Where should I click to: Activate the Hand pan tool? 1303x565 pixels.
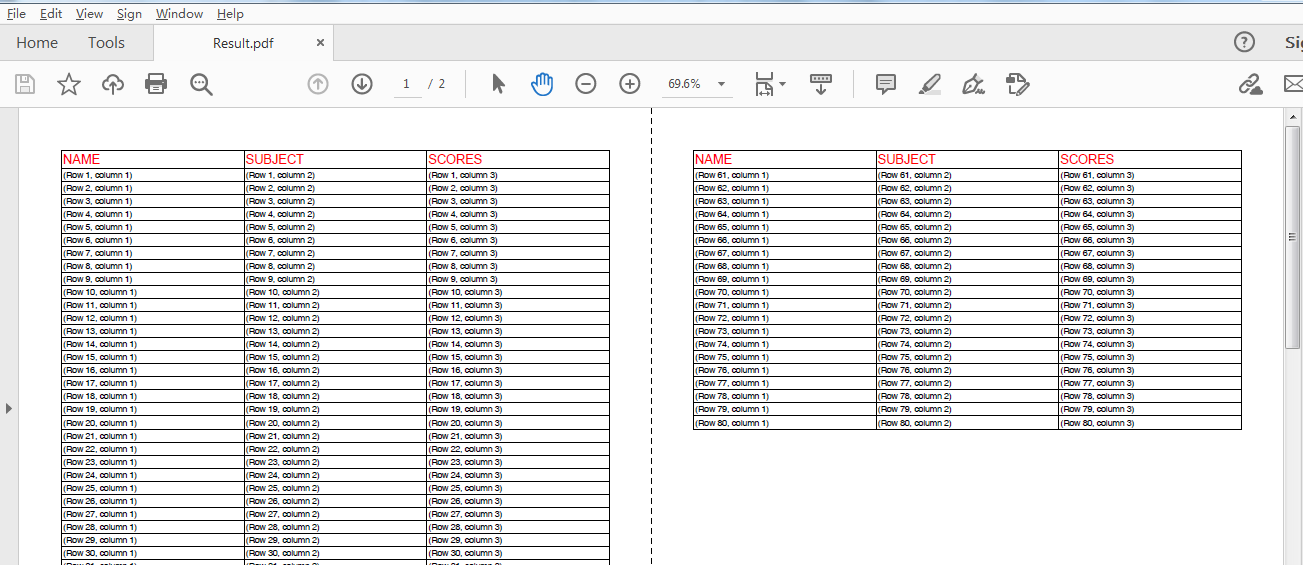pos(542,84)
